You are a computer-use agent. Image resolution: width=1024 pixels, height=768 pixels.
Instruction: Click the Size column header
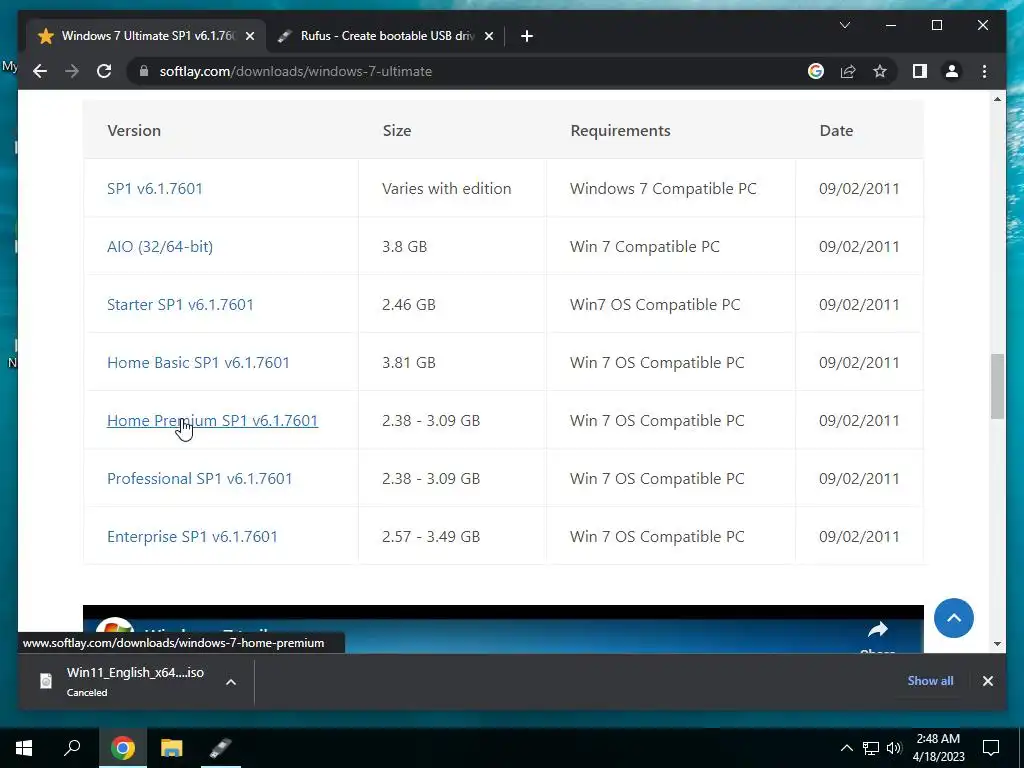(396, 131)
